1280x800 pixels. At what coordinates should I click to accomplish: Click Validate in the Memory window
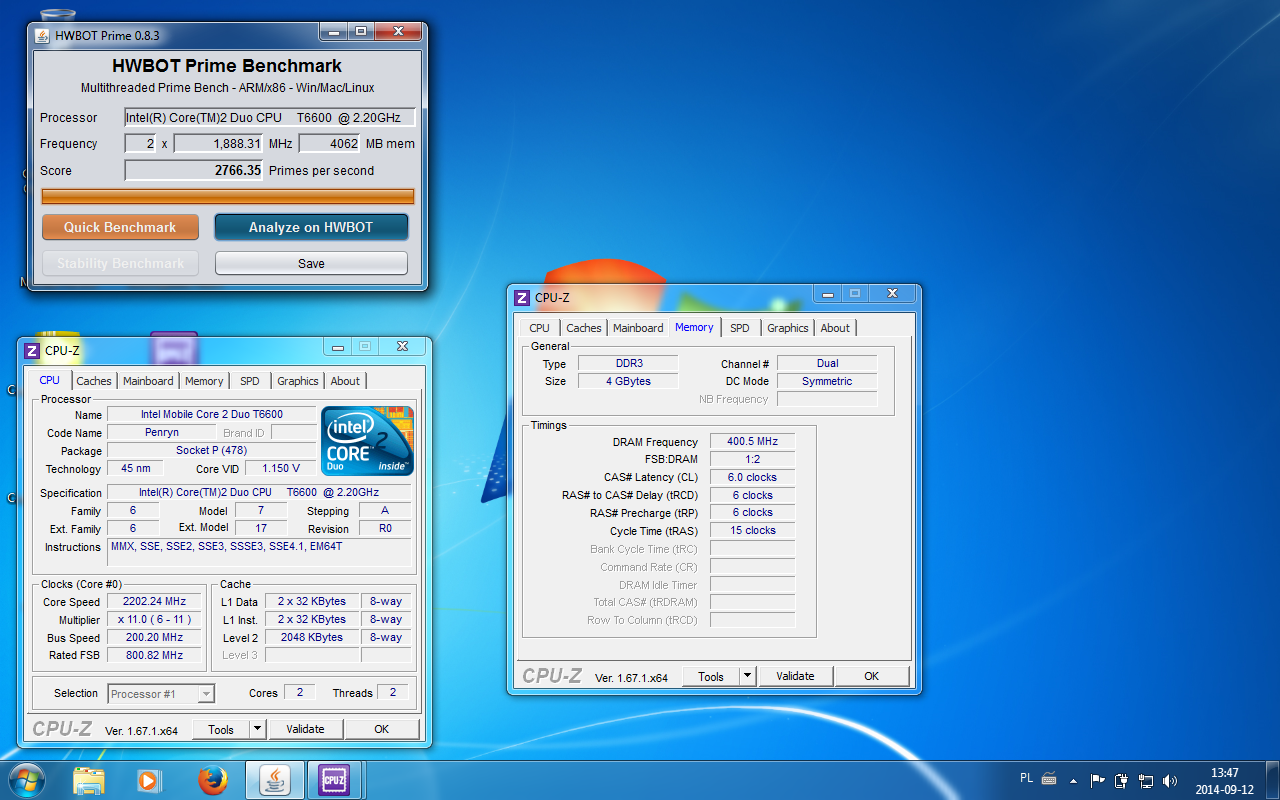[x=795, y=676]
